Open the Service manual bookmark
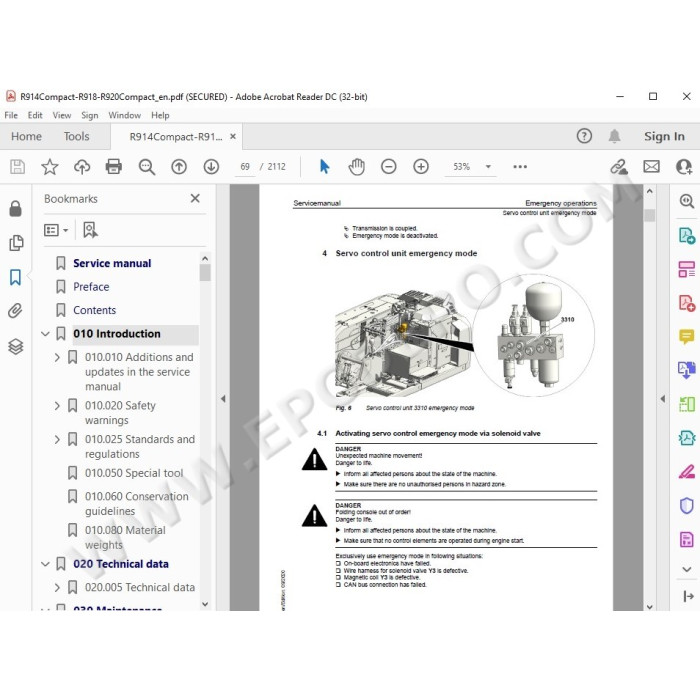Screen dimensions: 700x700 (x=112, y=263)
